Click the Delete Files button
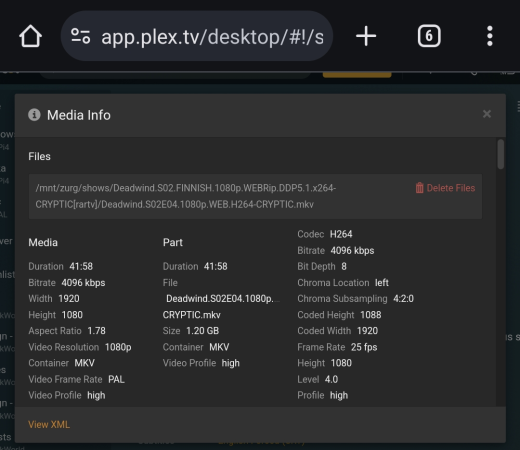The width and height of the screenshot is (520, 450). [x=445, y=188]
